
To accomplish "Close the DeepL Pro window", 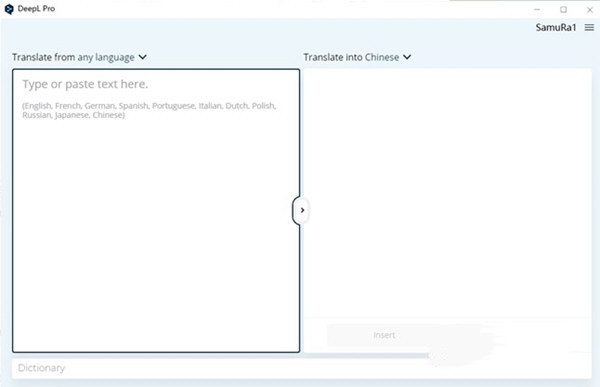I will 590,10.
